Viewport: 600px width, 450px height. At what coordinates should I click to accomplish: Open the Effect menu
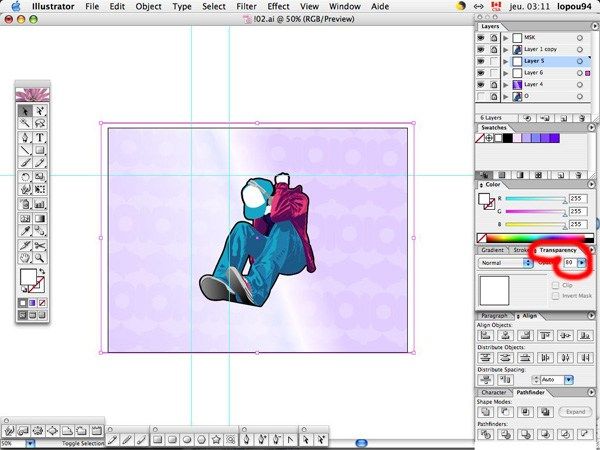278,7
